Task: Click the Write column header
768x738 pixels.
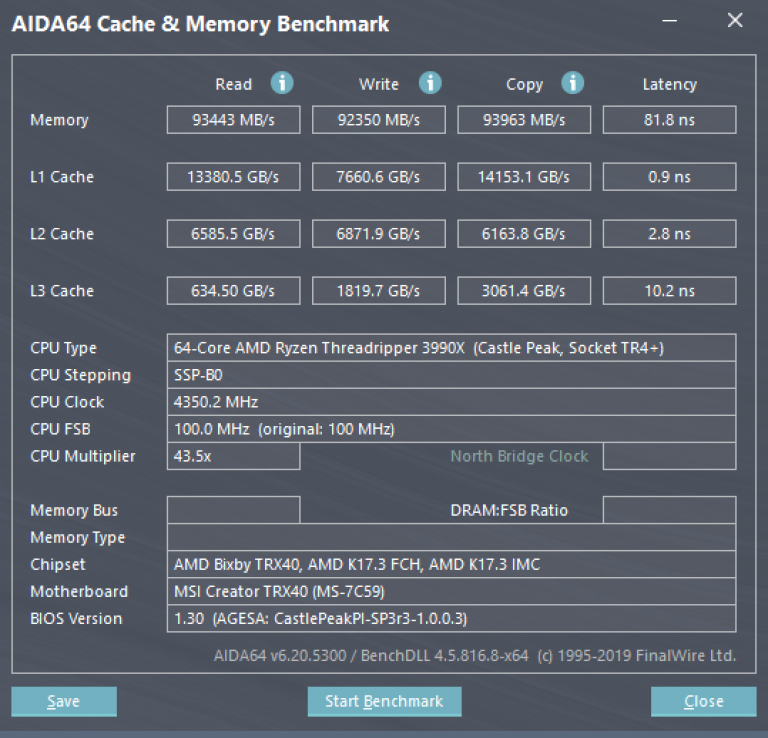Action: pyautogui.click(x=379, y=84)
